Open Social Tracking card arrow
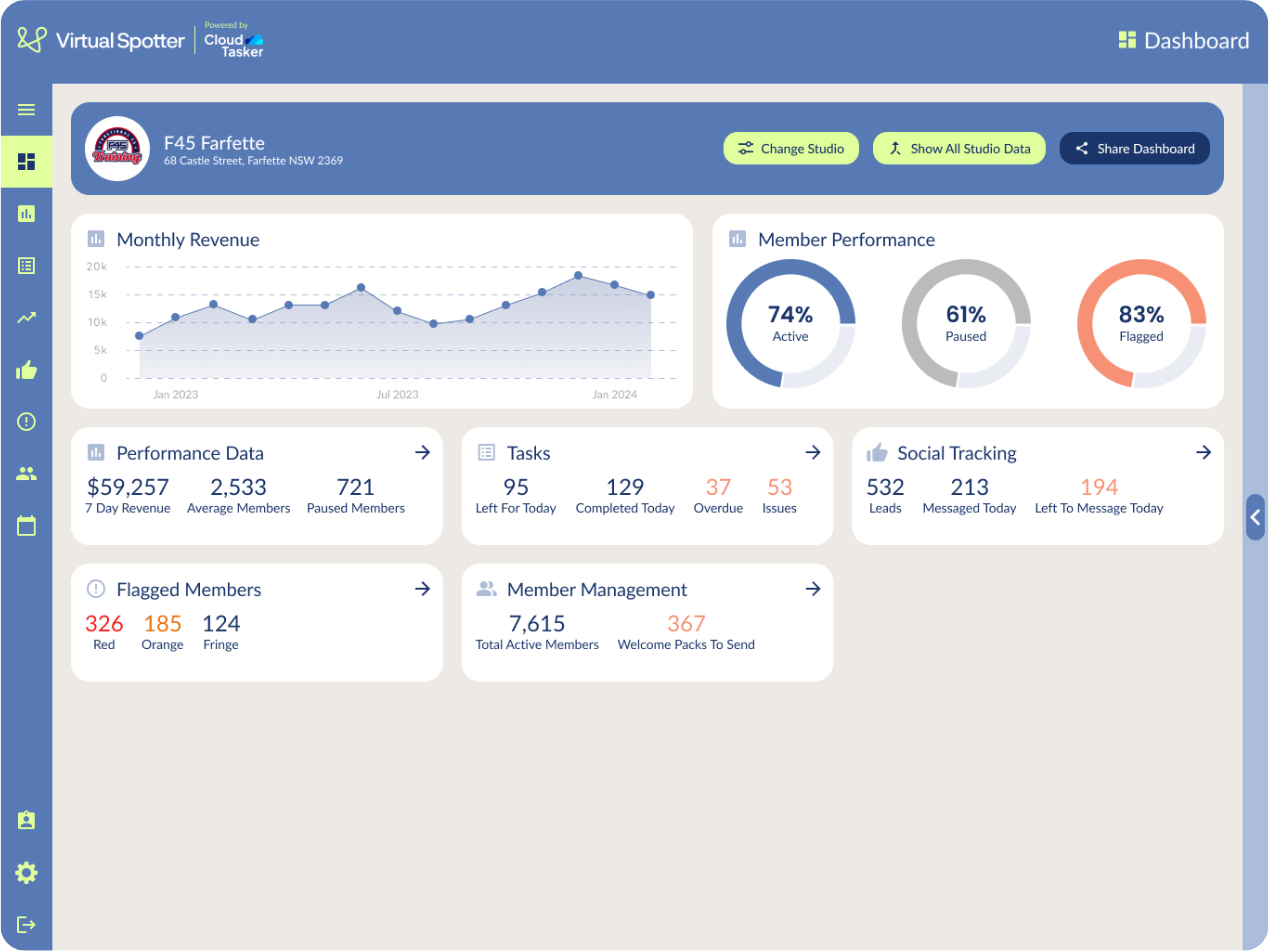Image resolution: width=1269 pixels, height=951 pixels. pyautogui.click(x=1203, y=453)
